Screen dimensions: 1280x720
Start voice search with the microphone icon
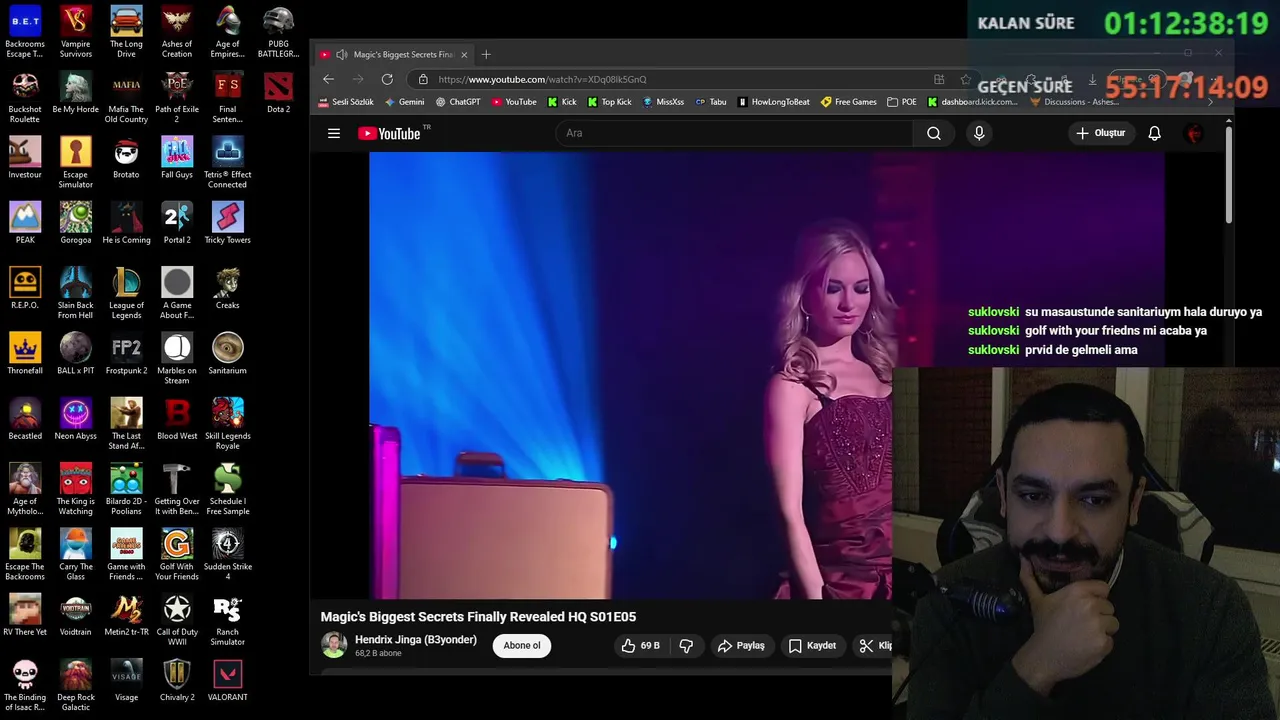979,133
